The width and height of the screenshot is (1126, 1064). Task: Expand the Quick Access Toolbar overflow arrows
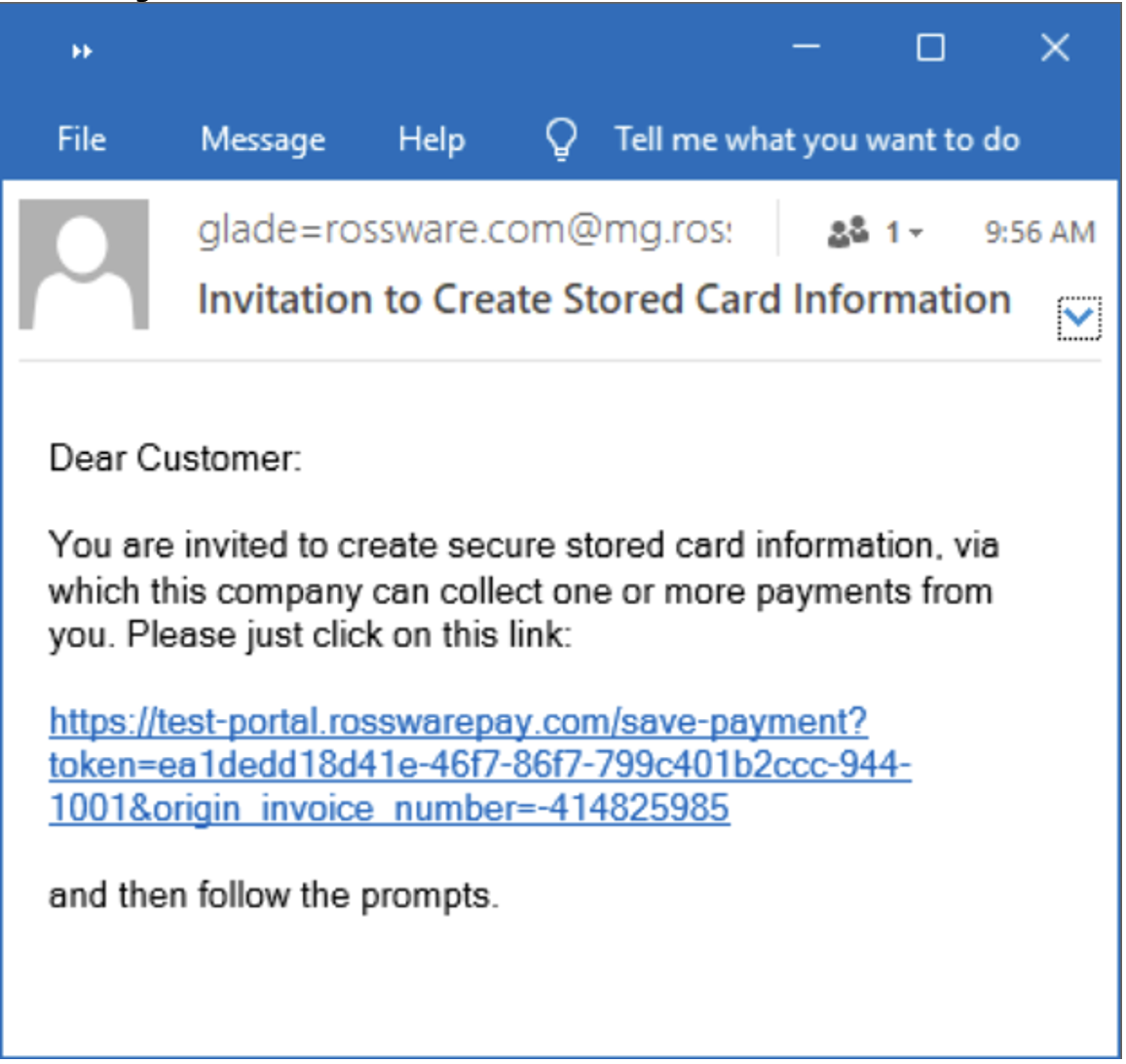coord(83,52)
